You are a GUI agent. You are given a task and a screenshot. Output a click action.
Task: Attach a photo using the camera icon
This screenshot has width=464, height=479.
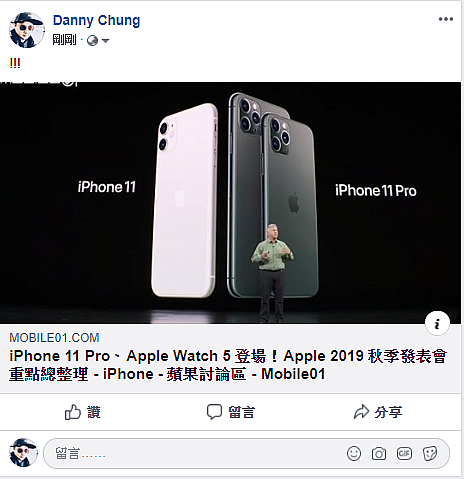click(x=379, y=454)
